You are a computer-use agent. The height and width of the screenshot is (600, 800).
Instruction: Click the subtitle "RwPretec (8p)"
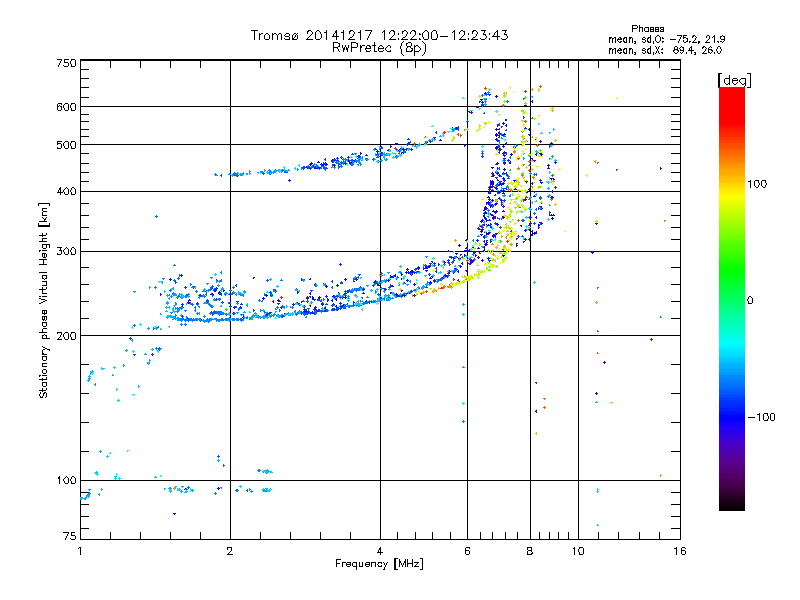pyautogui.click(x=379, y=48)
